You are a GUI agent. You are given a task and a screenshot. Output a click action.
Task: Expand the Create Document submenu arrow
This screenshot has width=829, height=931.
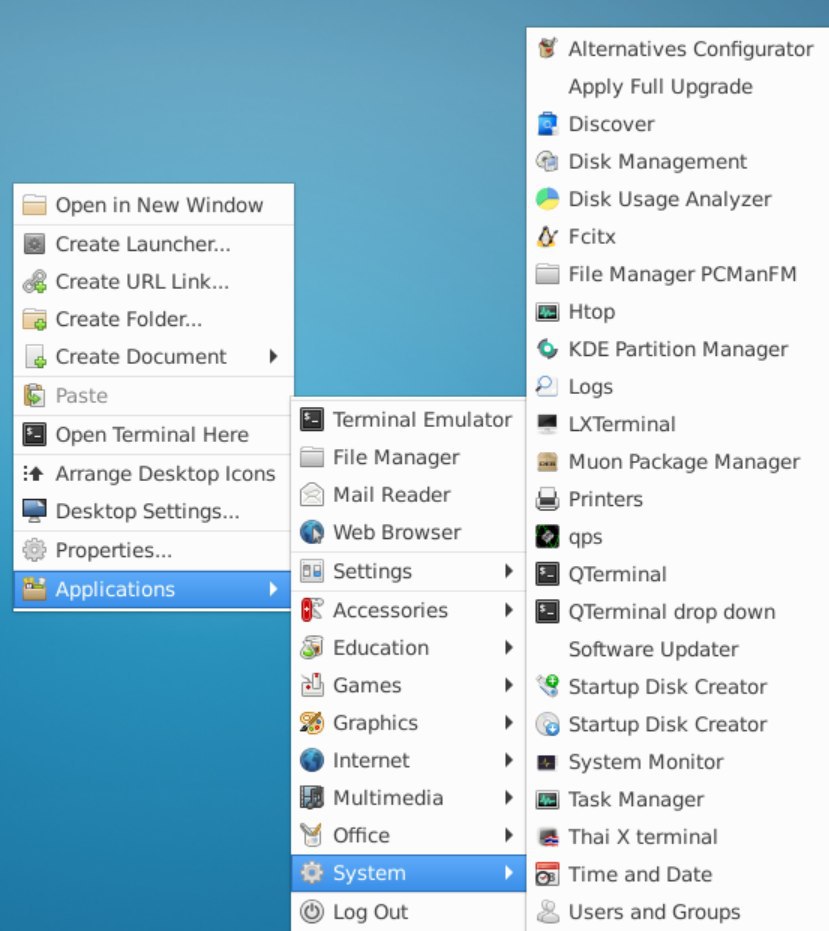(x=273, y=356)
